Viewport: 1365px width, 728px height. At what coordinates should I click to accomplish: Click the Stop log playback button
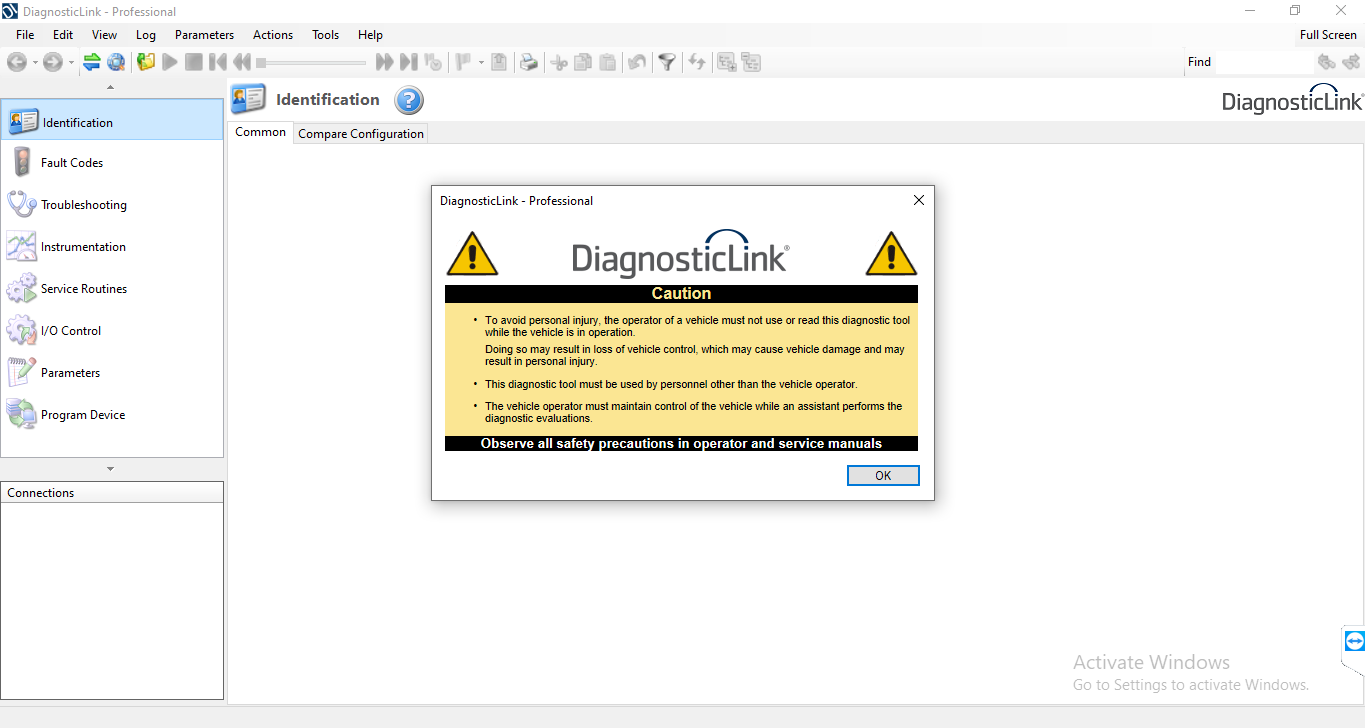pyautogui.click(x=194, y=62)
